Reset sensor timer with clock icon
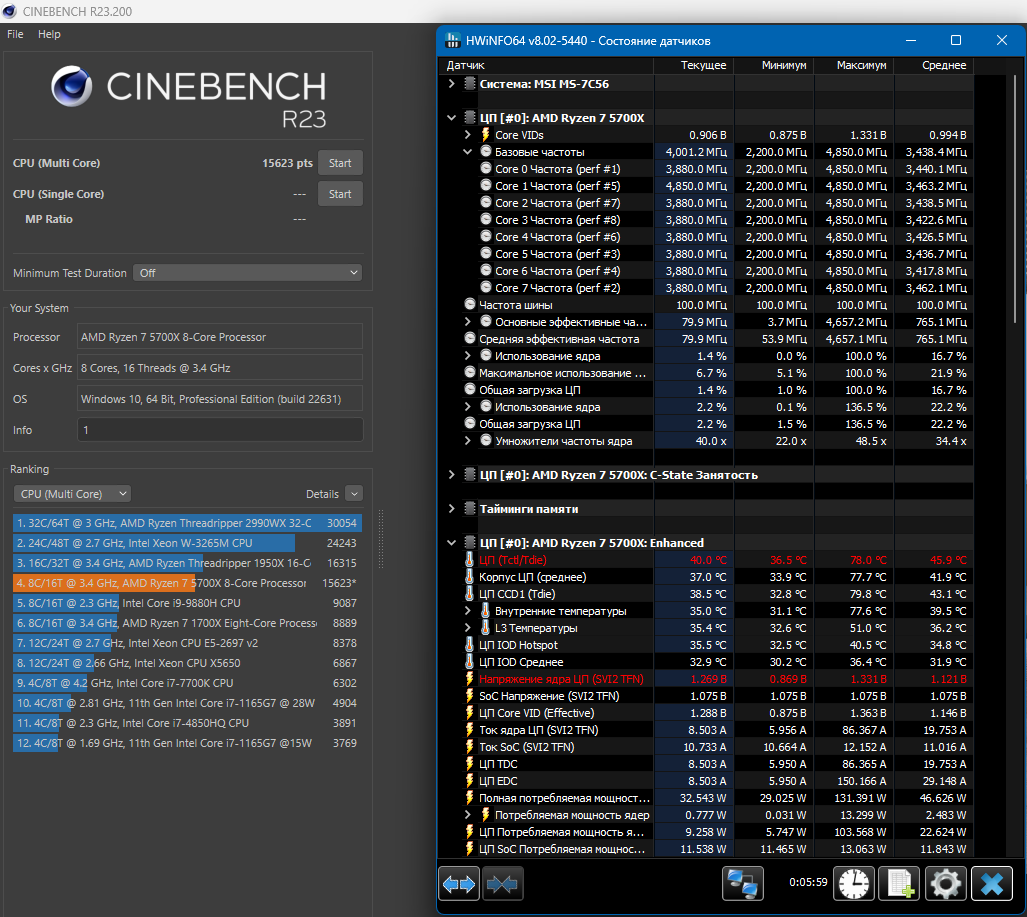Screen dimensions: 1027x917 (x=853, y=884)
